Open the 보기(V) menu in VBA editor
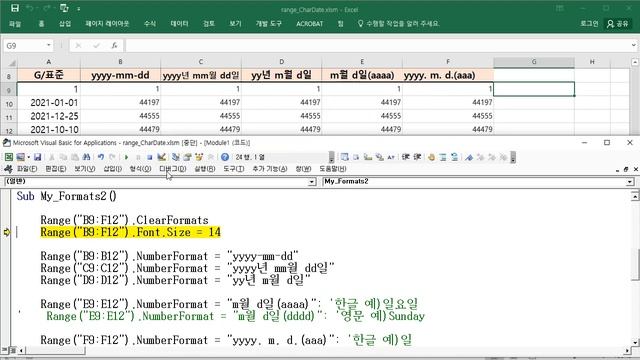 pos(84,169)
